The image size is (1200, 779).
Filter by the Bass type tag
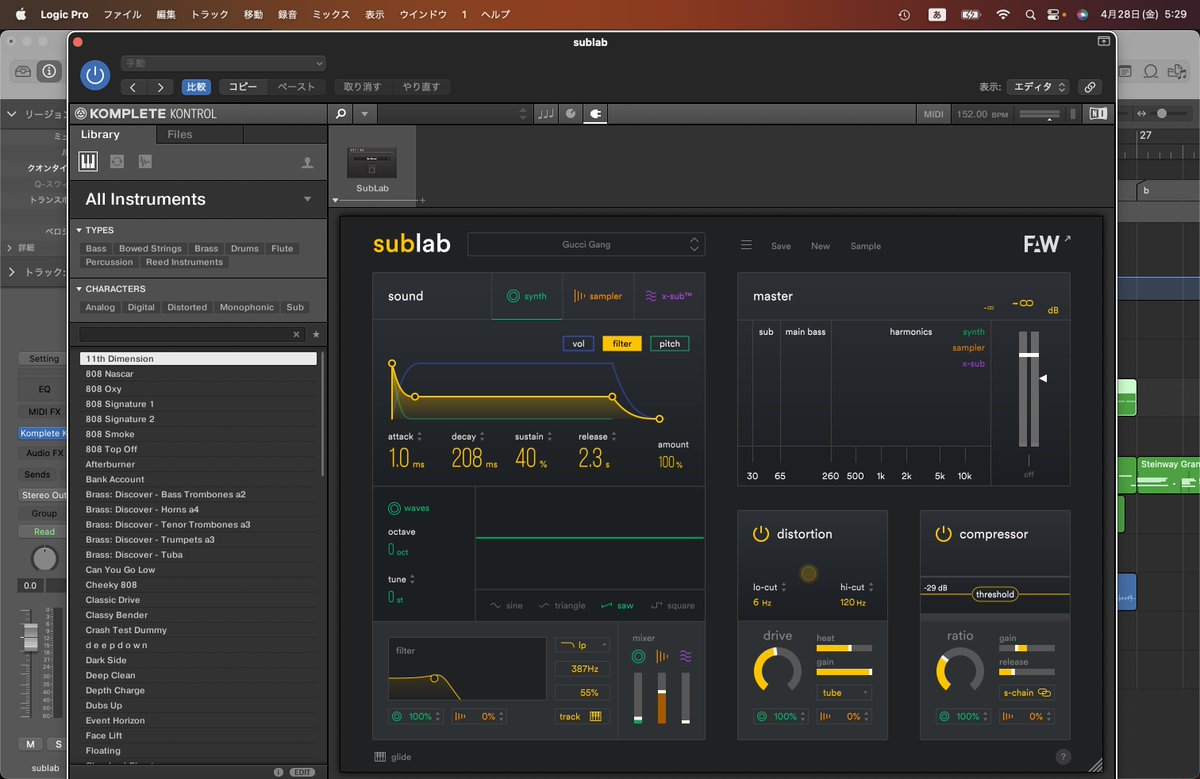[96, 248]
